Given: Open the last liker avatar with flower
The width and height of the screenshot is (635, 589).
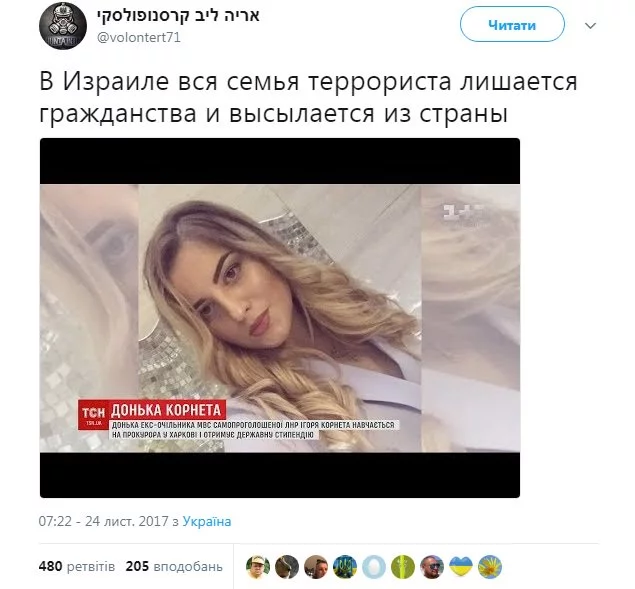Looking at the screenshot, I should click(490, 566).
